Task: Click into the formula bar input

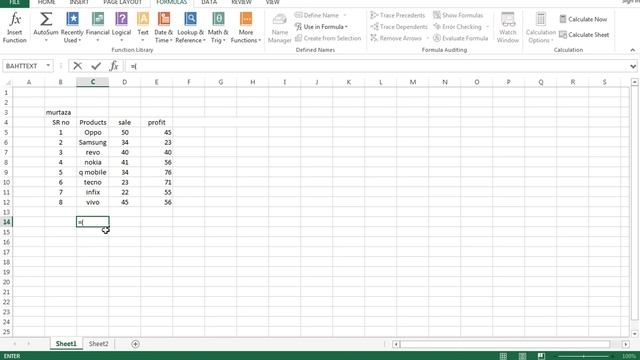Action: click(x=376, y=66)
